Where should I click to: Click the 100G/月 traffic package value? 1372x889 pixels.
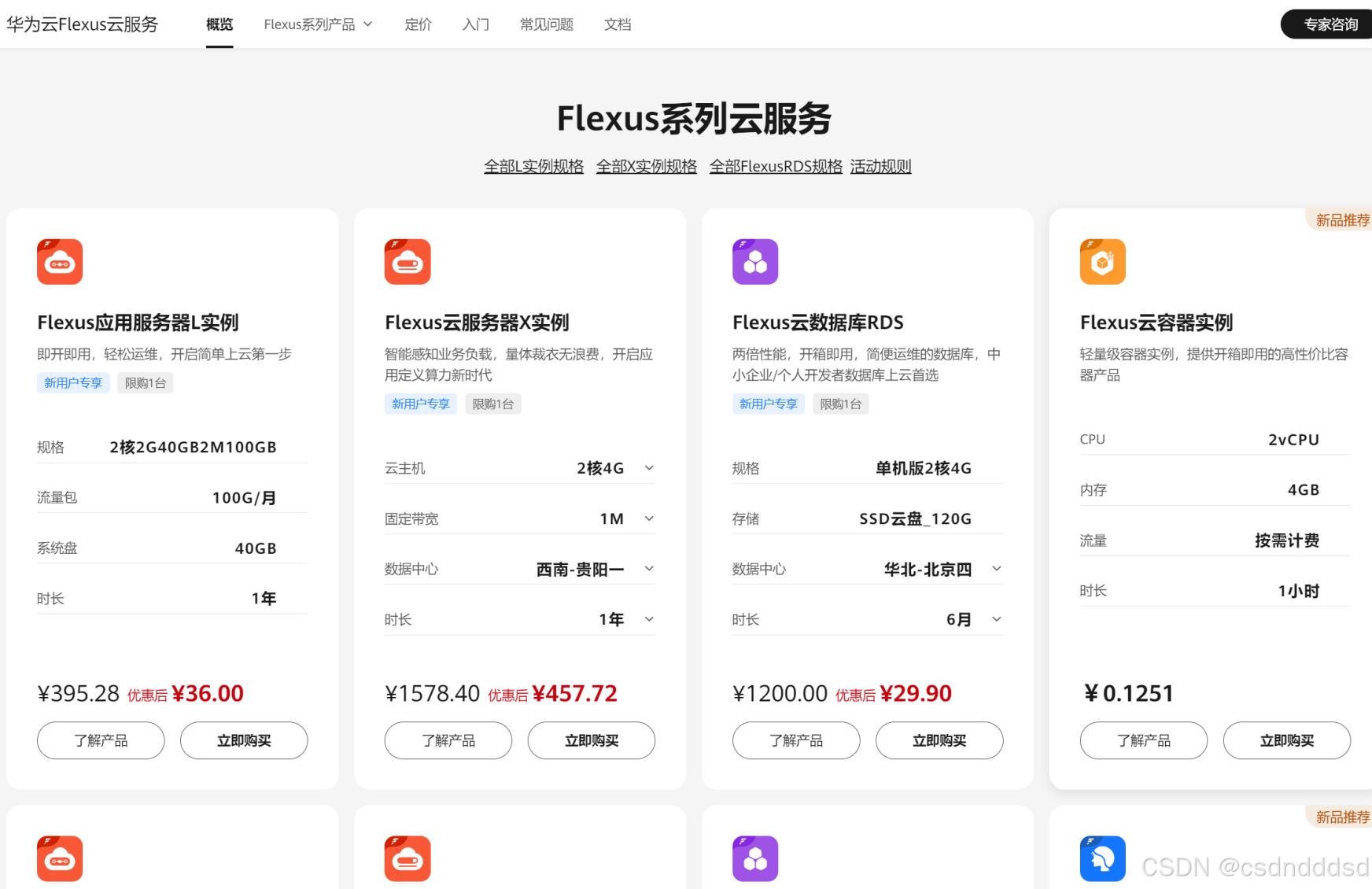point(244,498)
